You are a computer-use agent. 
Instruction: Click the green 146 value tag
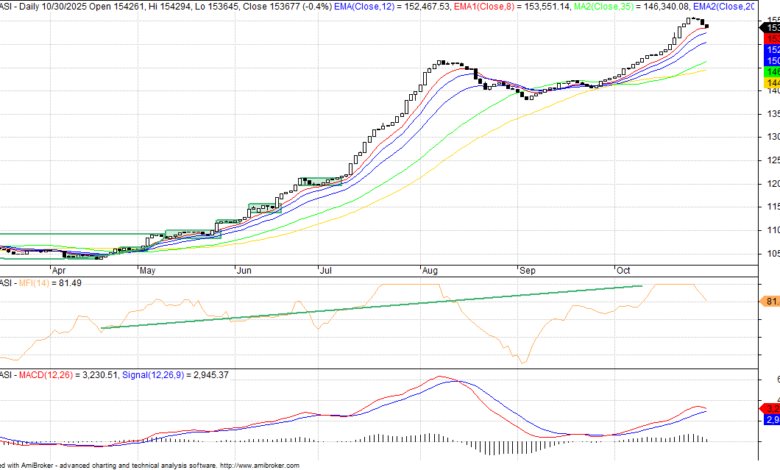coord(772,73)
